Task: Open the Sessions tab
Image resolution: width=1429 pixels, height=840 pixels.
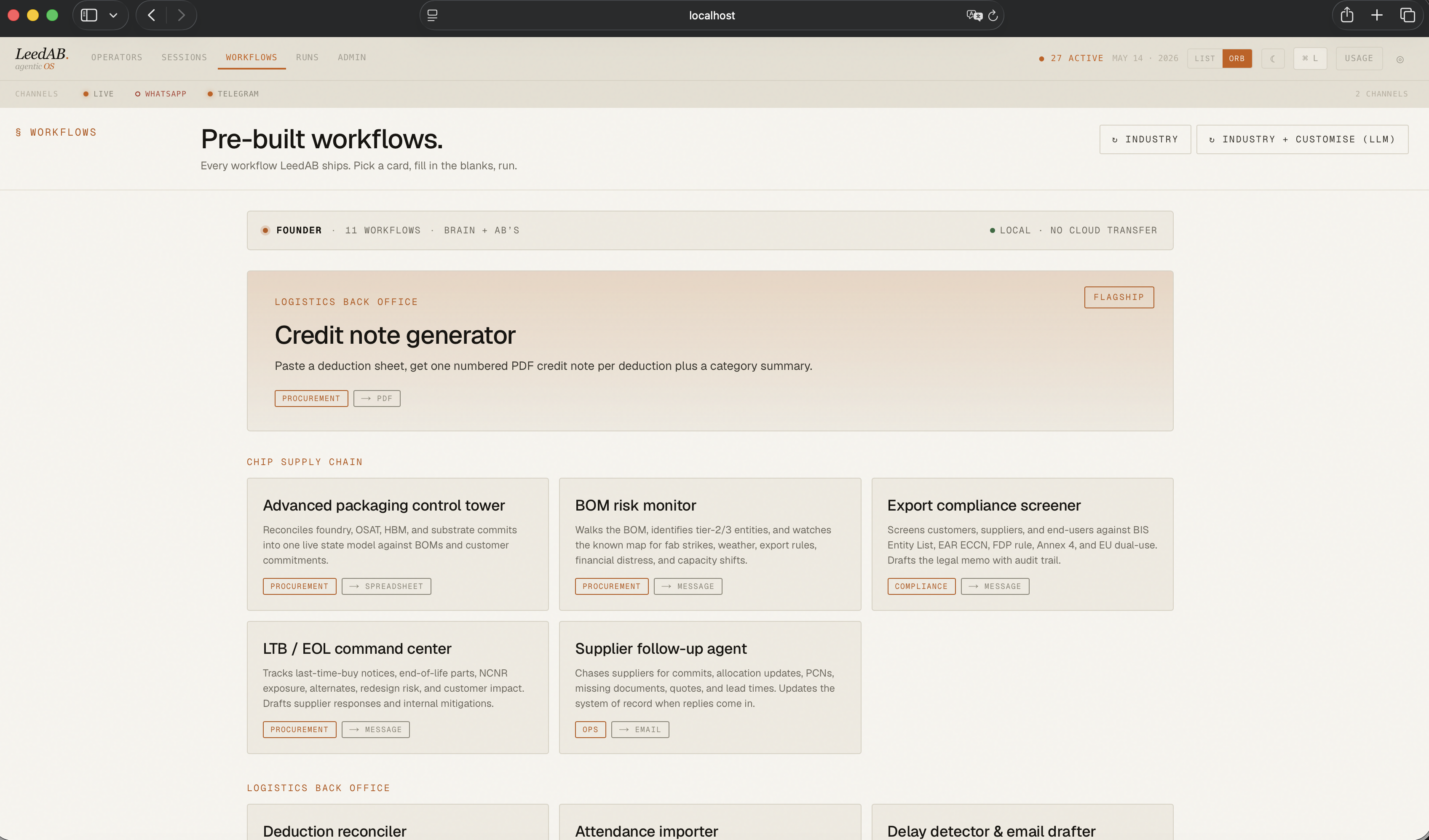Action: pyautogui.click(x=184, y=57)
